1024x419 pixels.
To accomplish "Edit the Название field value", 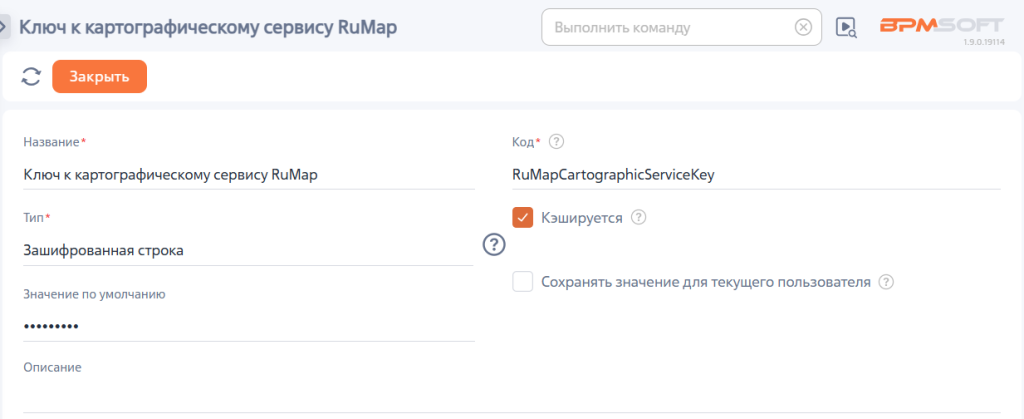I will (x=249, y=174).
